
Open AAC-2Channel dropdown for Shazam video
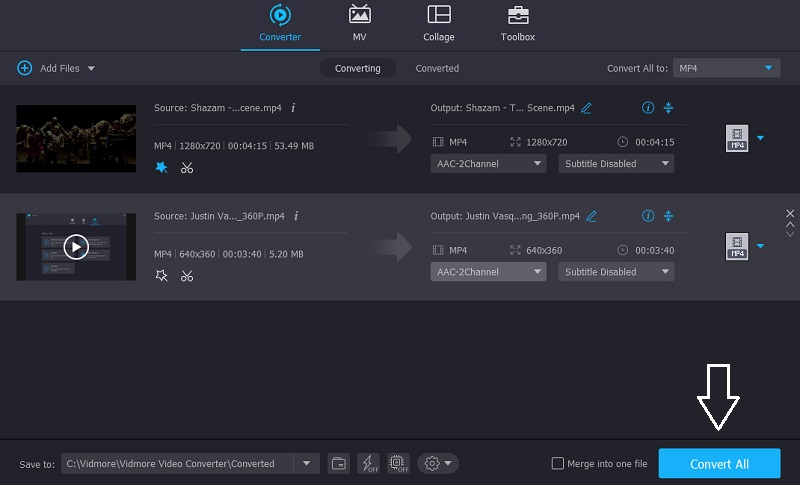[488, 164]
